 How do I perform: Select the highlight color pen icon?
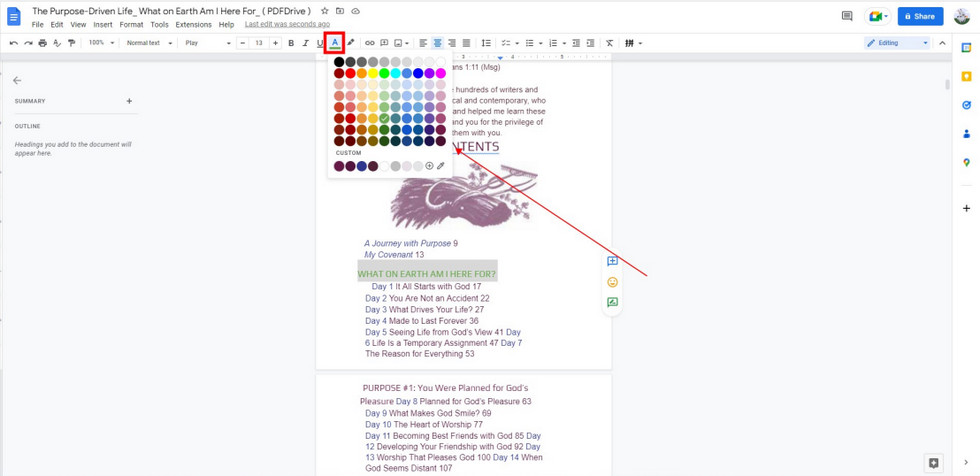(350, 43)
